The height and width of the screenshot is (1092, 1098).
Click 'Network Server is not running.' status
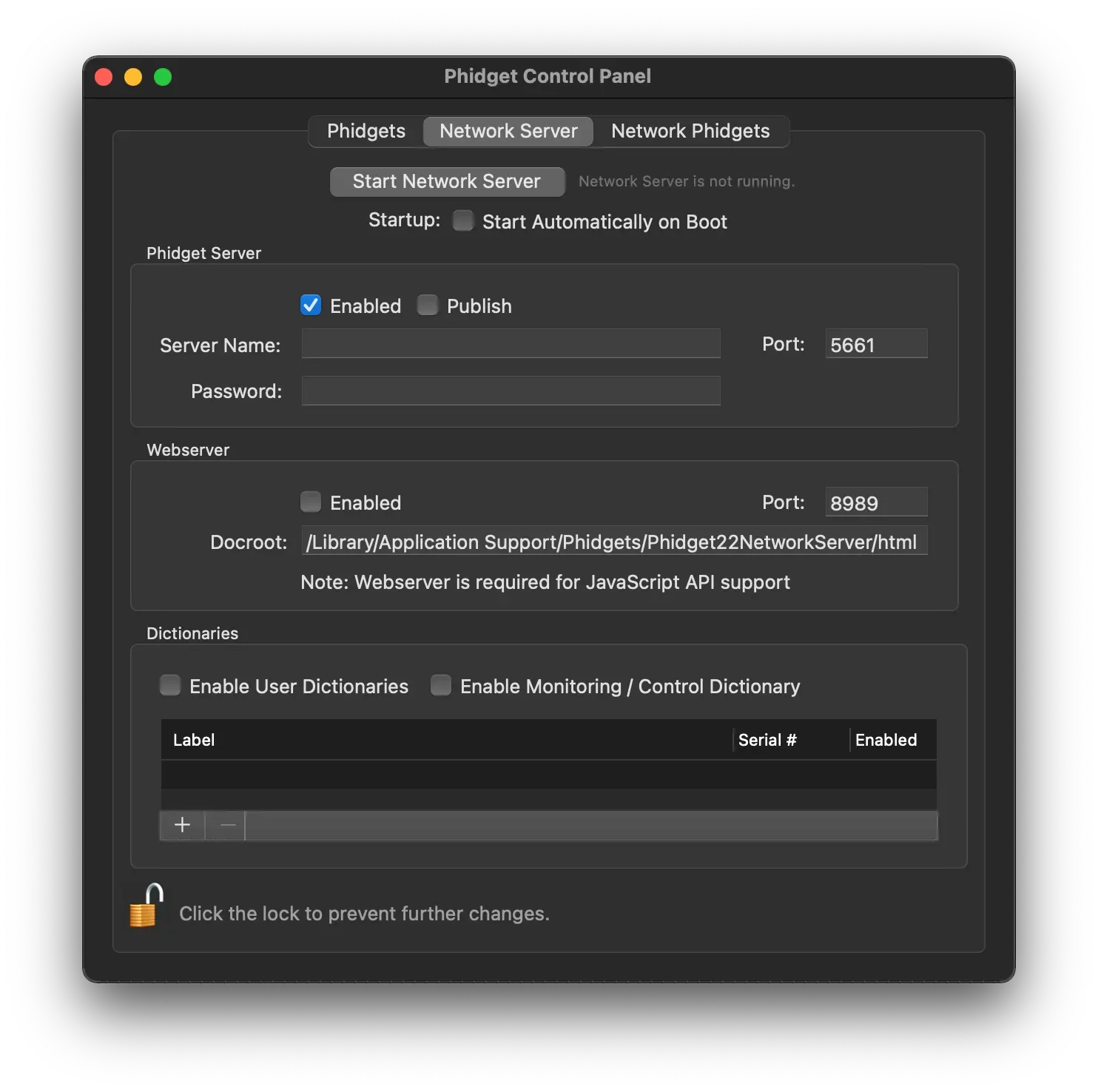pos(687,181)
